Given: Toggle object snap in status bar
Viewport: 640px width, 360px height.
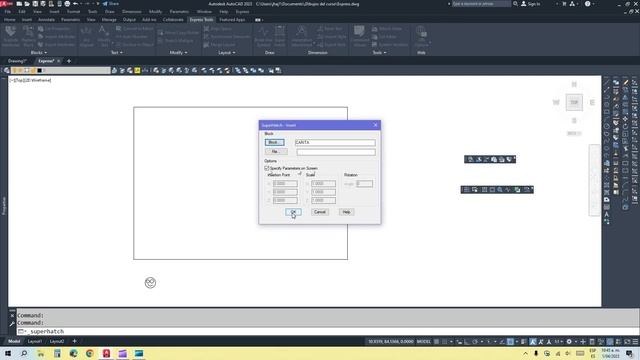Looking at the screenshot, I should tap(510, 342).
